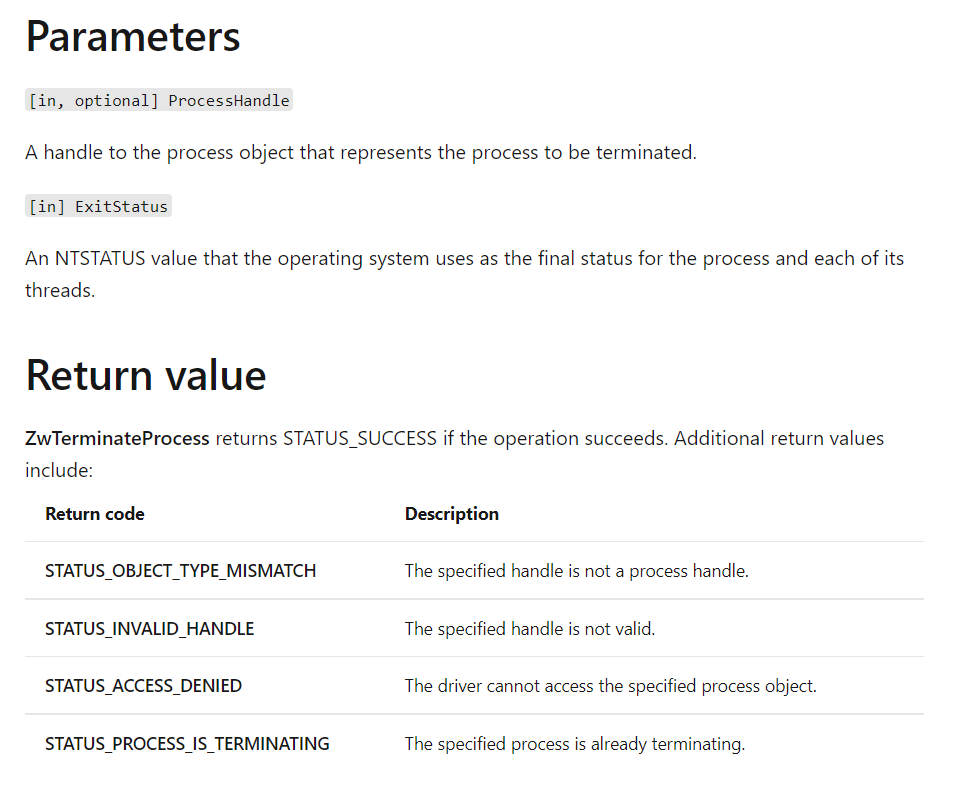Click the STATUS_SUCCESS text in paragraph

[360, 438]
